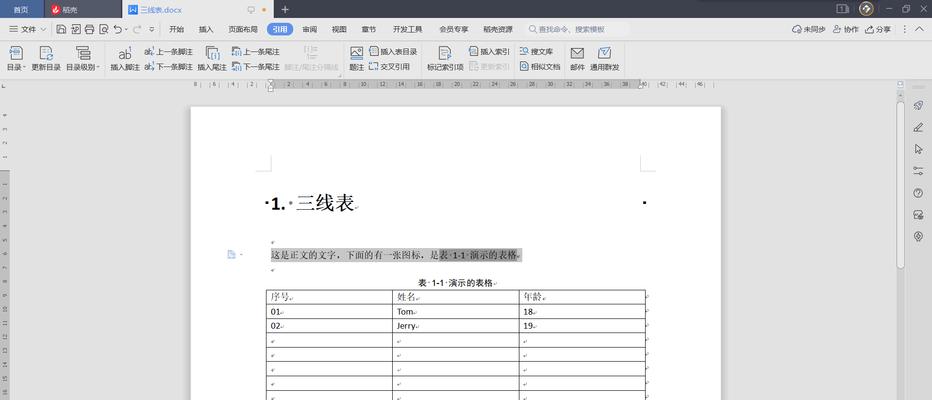Click the table caption 表 1-1 演示的表格
932x400 pixels.
tap(456, 283)
